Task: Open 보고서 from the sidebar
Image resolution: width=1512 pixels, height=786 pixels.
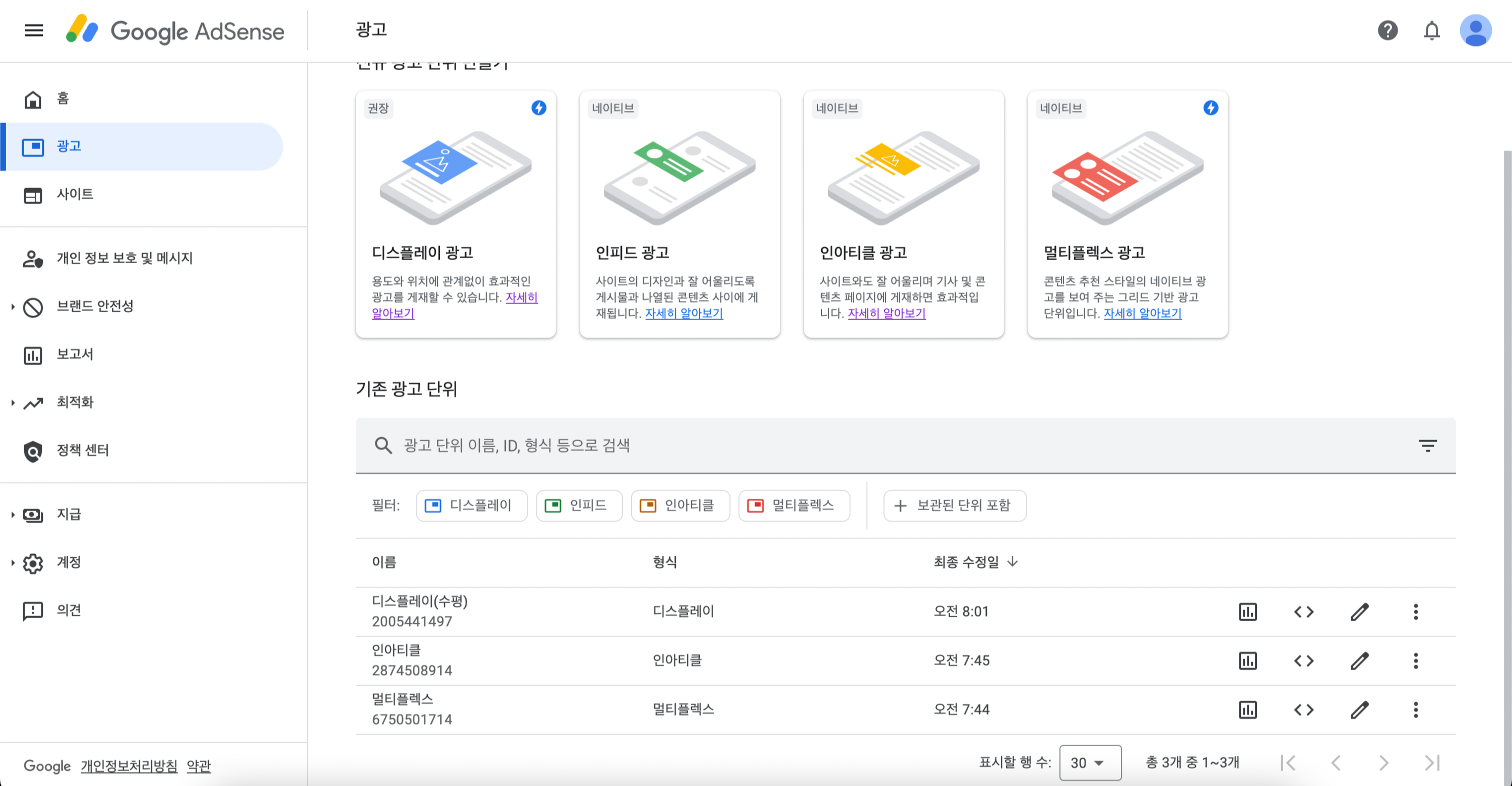Action: (x=75, y=354)
